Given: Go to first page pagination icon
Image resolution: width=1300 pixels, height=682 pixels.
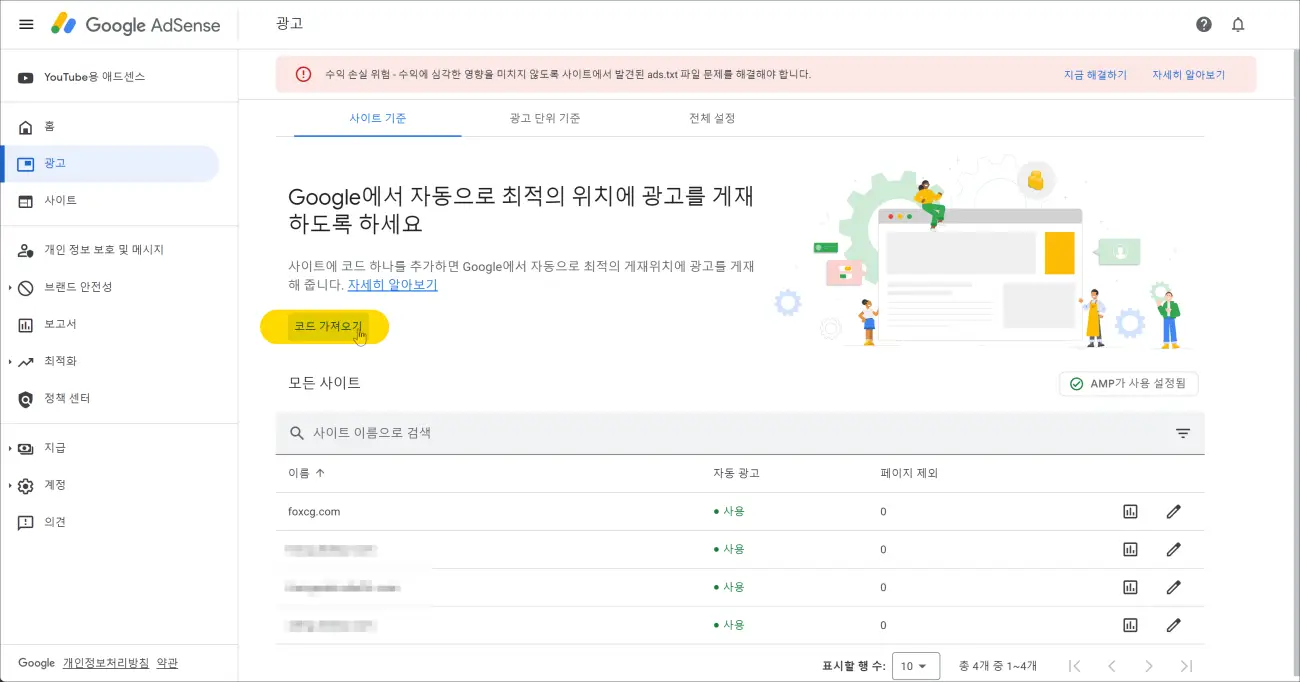Looking at the screenshot, I should click(x=1075, y=666).
